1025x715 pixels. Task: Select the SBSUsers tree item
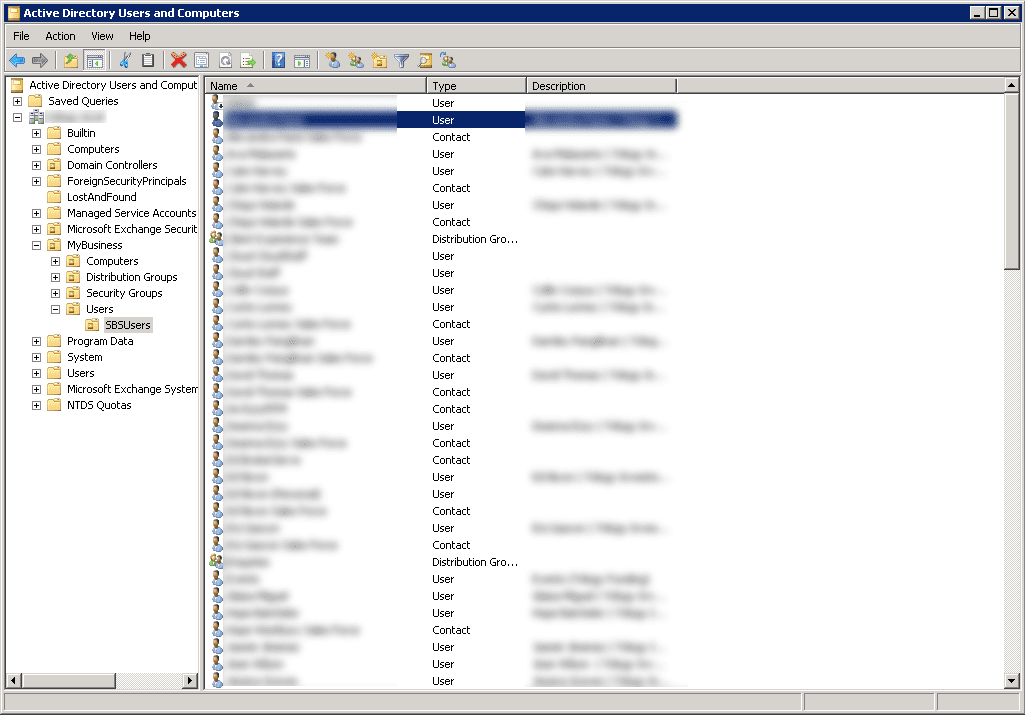(x=127, y=325)
